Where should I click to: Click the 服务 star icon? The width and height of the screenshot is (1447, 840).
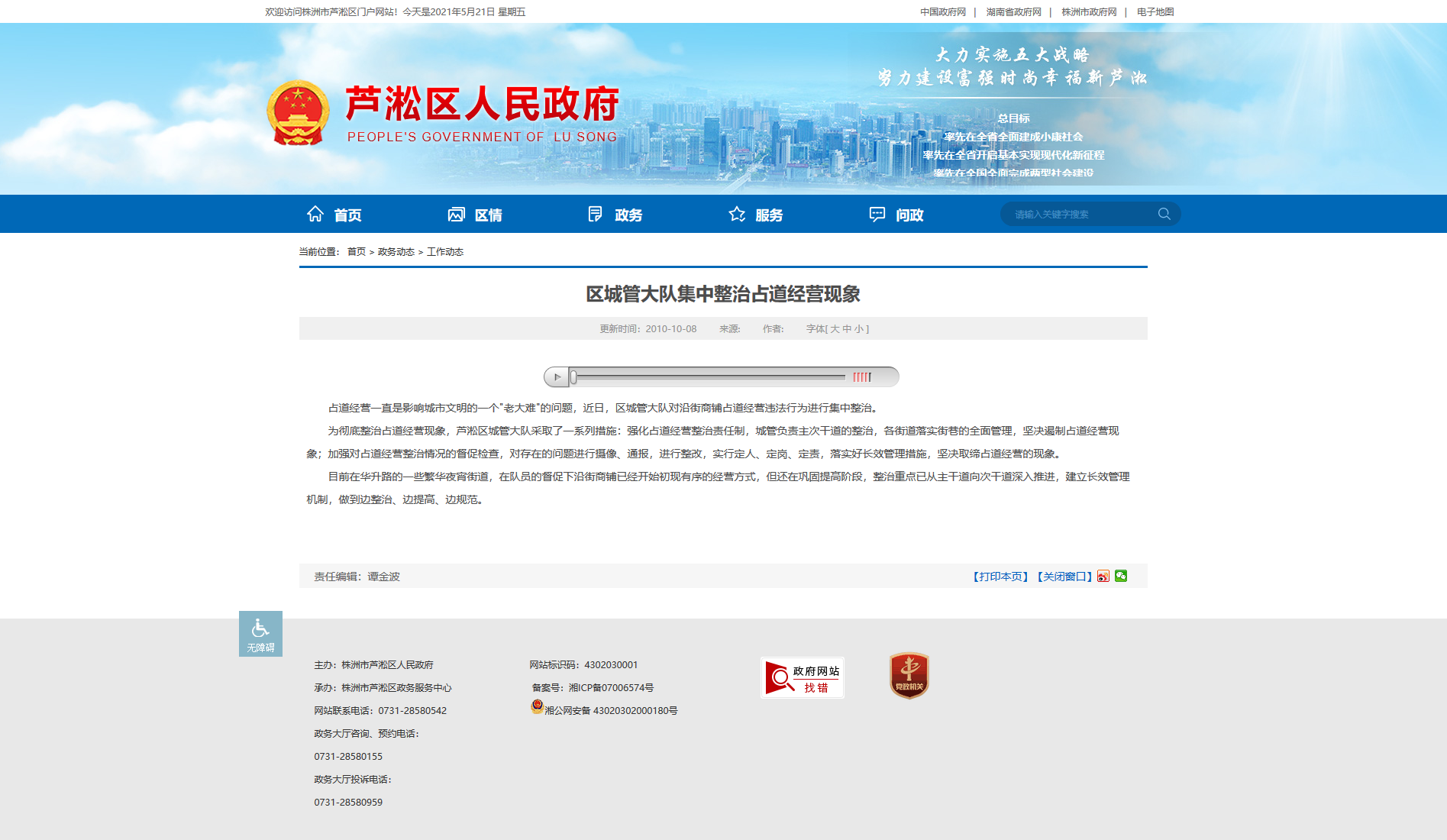(x=737, y=214)
